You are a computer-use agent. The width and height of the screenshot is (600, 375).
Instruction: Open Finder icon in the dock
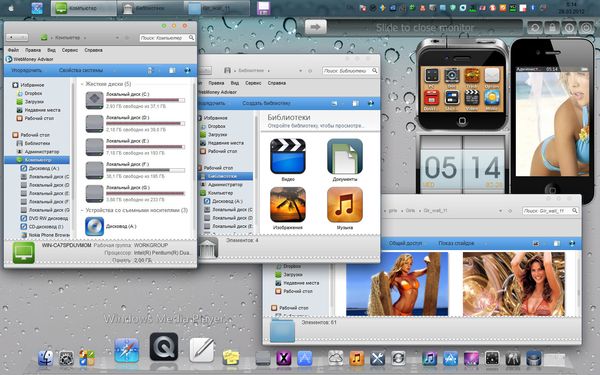coord(46,358)
